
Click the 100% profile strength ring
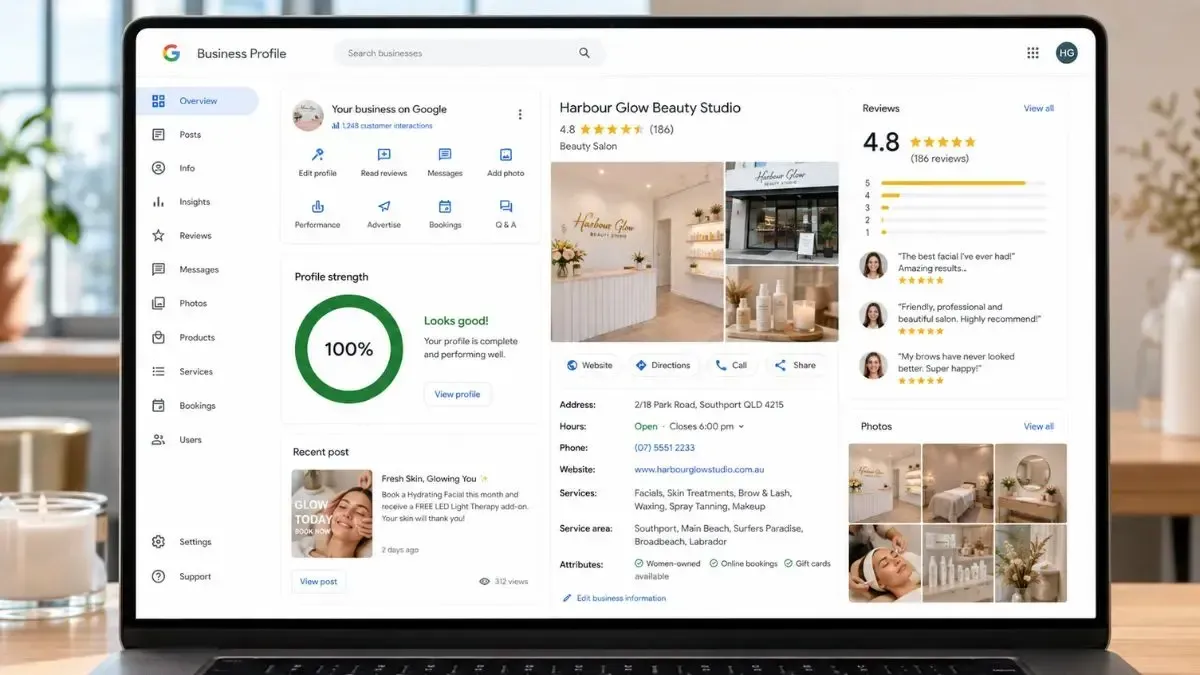pyautogui.click(x=348, y=349)
